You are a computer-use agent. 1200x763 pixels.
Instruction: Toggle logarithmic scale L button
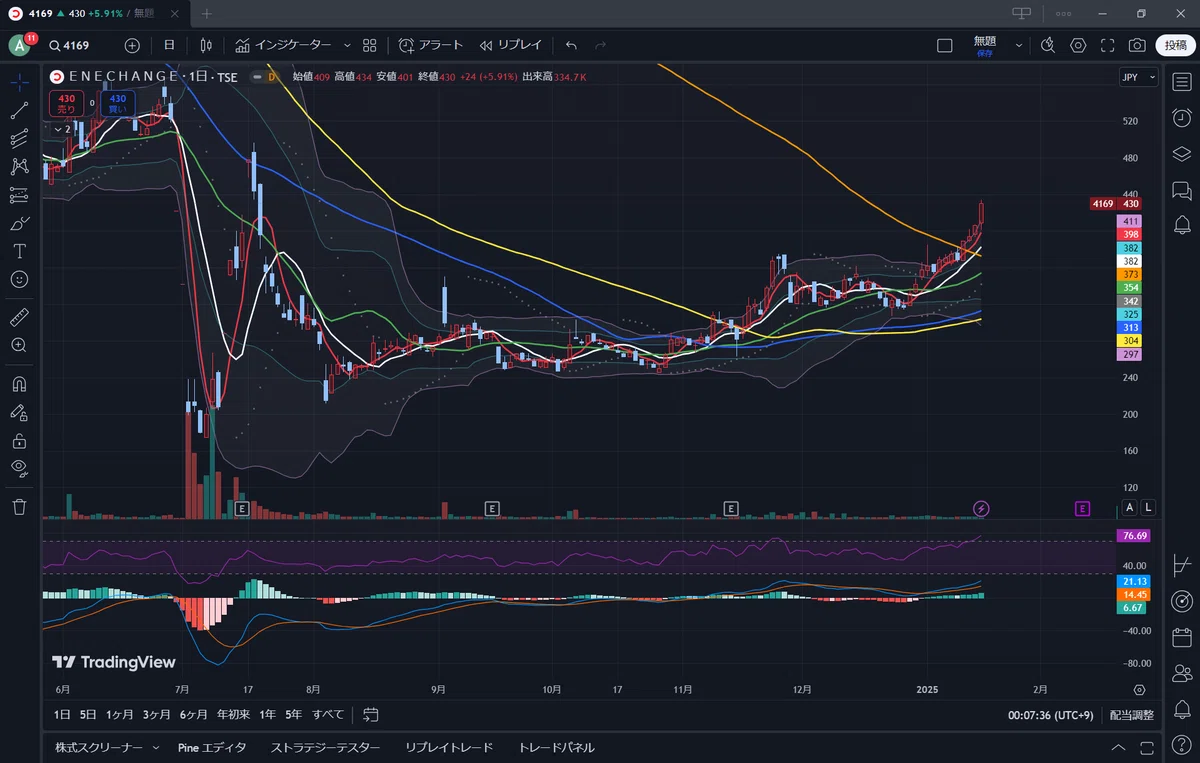tap(1148, 508)
